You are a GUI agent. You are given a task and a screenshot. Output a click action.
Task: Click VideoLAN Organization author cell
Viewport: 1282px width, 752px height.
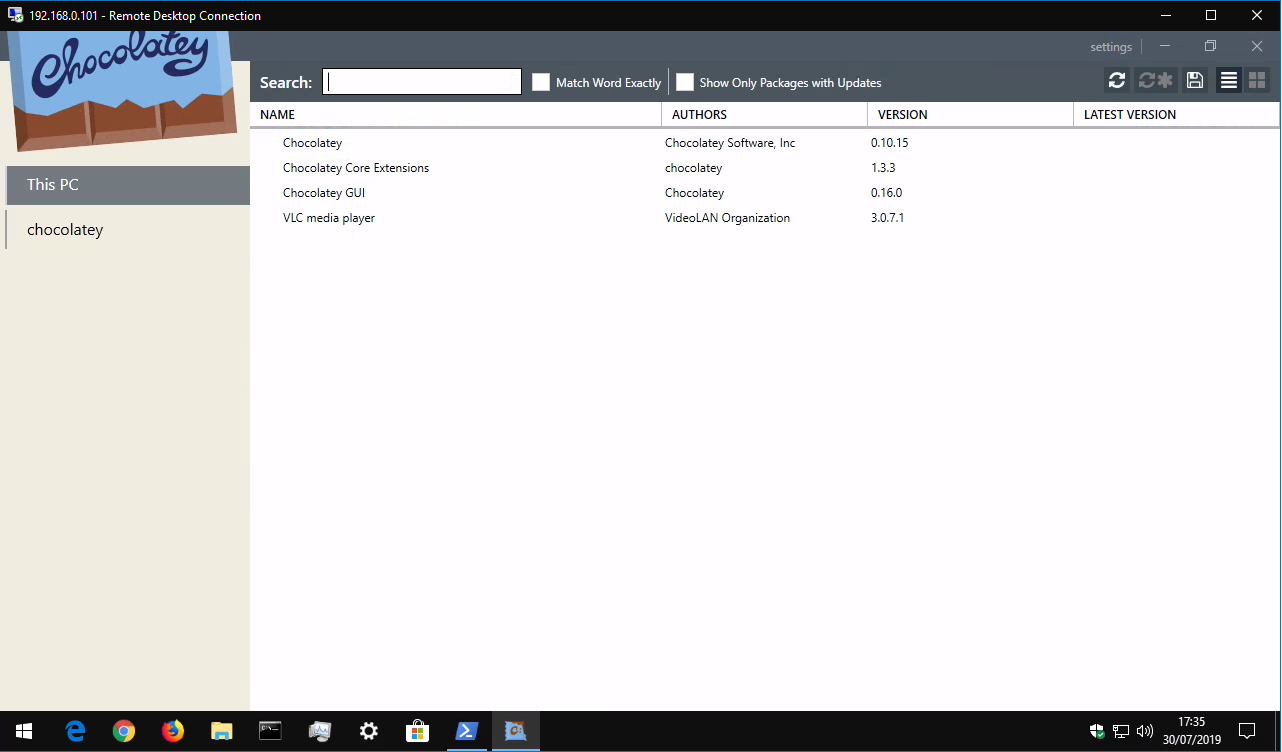(727, 218)
